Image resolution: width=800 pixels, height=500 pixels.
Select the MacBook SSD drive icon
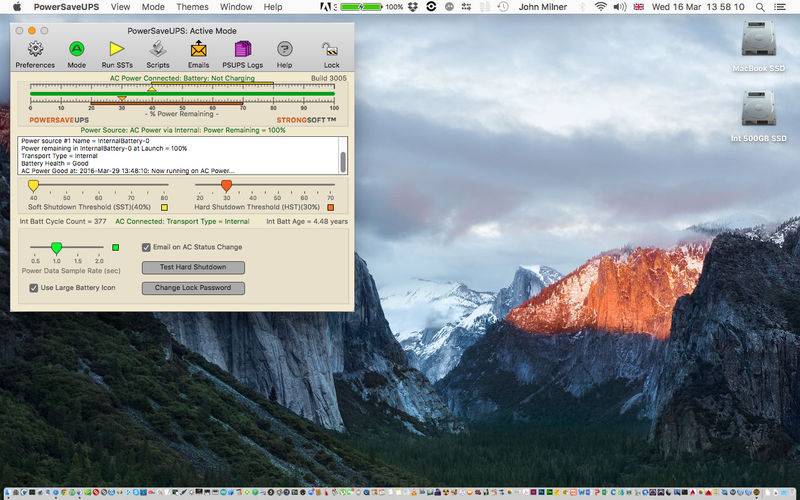[x=759, y=39]
